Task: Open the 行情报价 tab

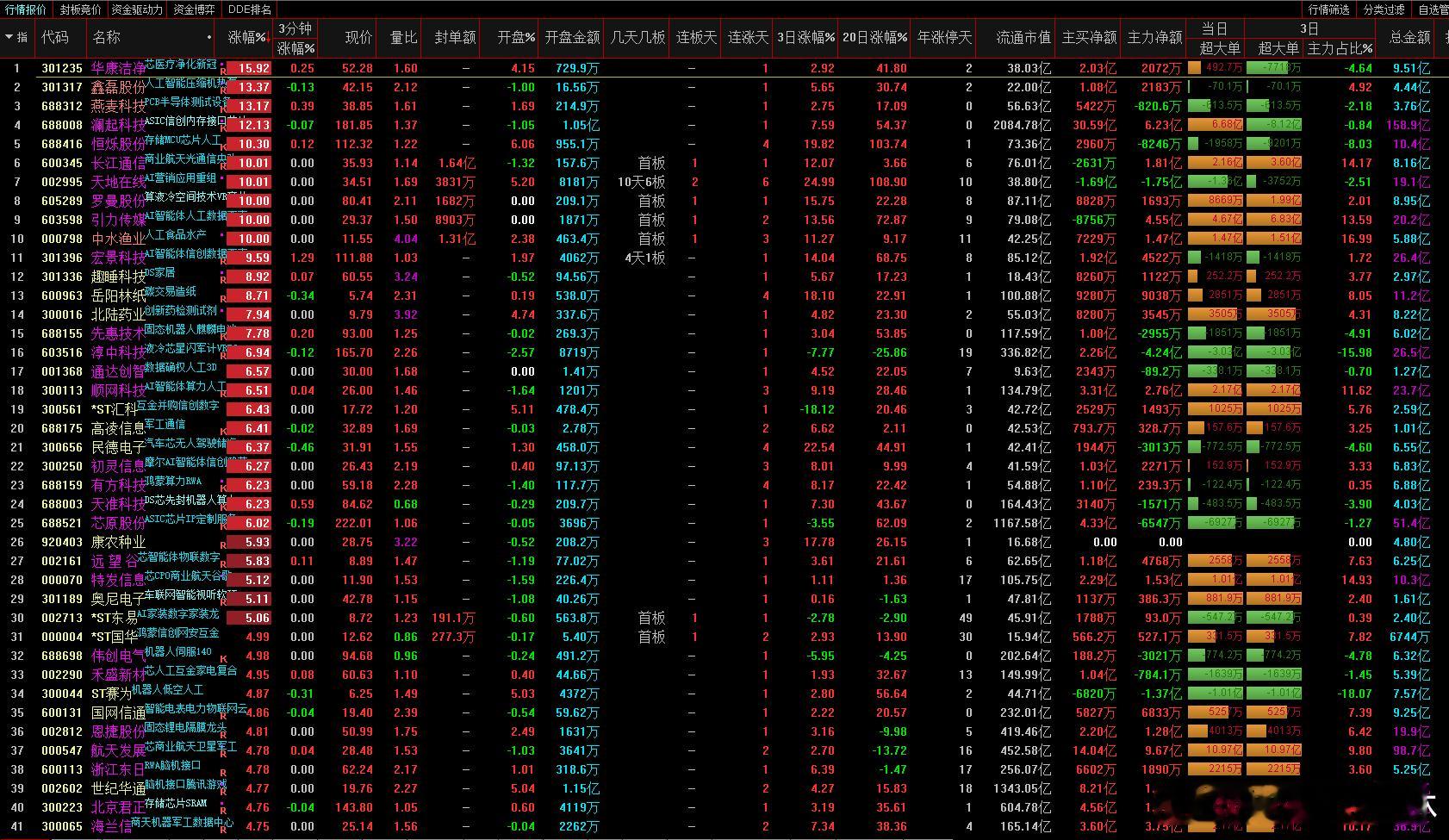Action: (26, 9)
